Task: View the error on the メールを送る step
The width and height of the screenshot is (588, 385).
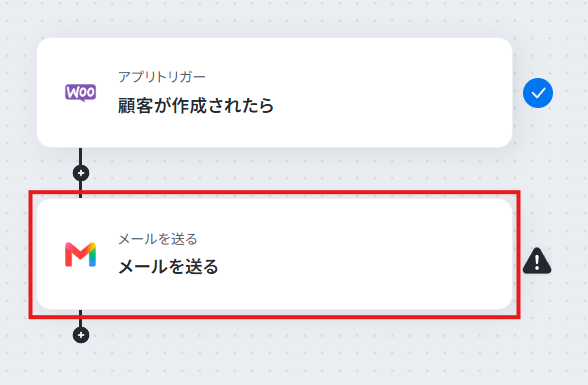Action: click(537, 261)
